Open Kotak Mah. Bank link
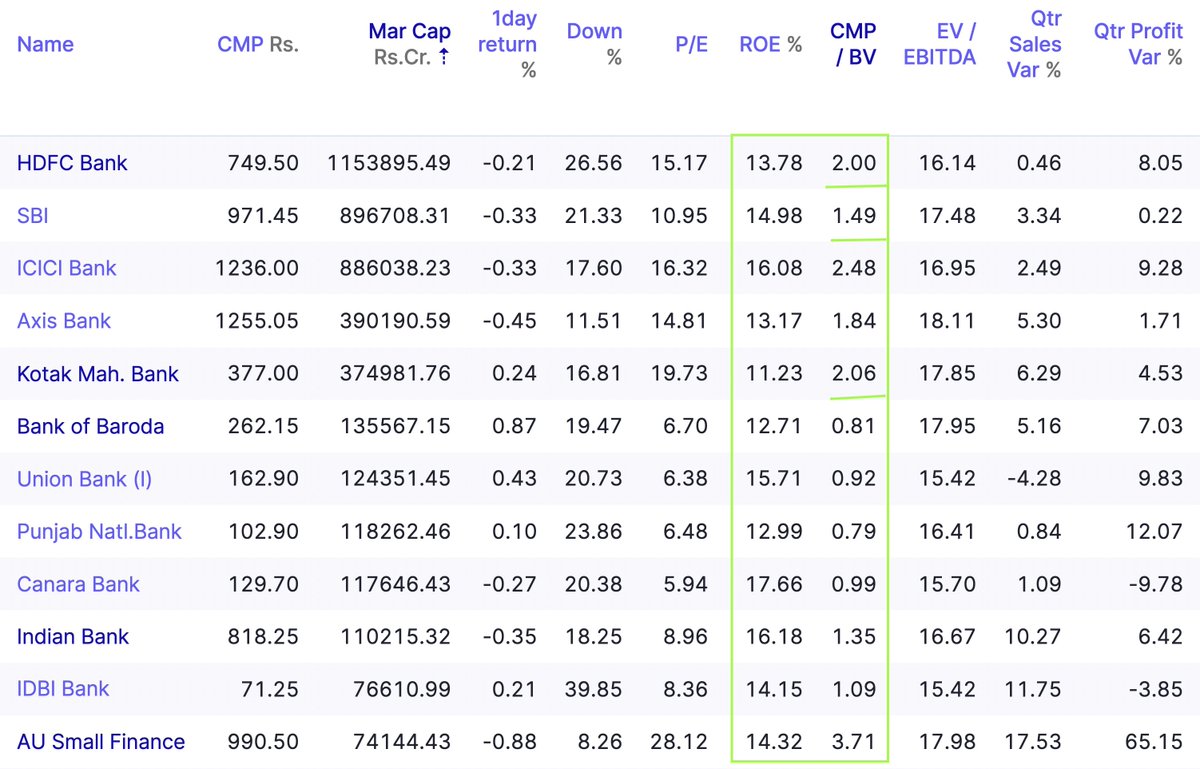This screenshot has width=1200, height=769. click(98, 374)
